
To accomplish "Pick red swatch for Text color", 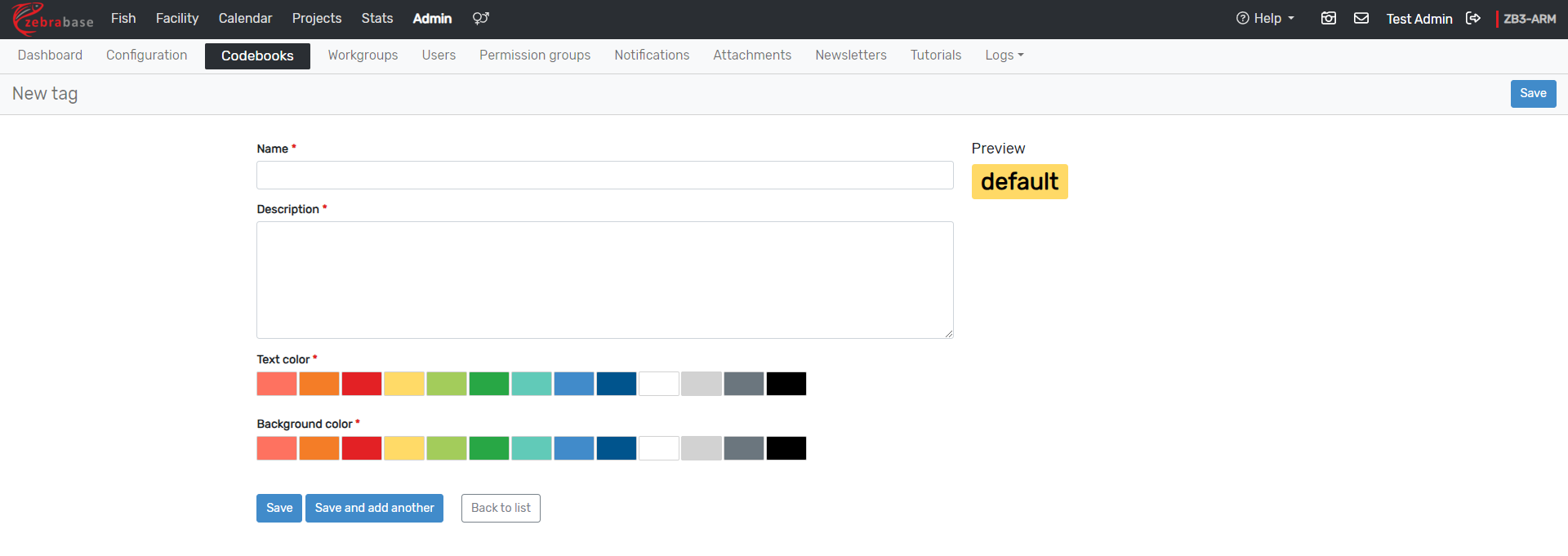I will click(x=362, y=384).
